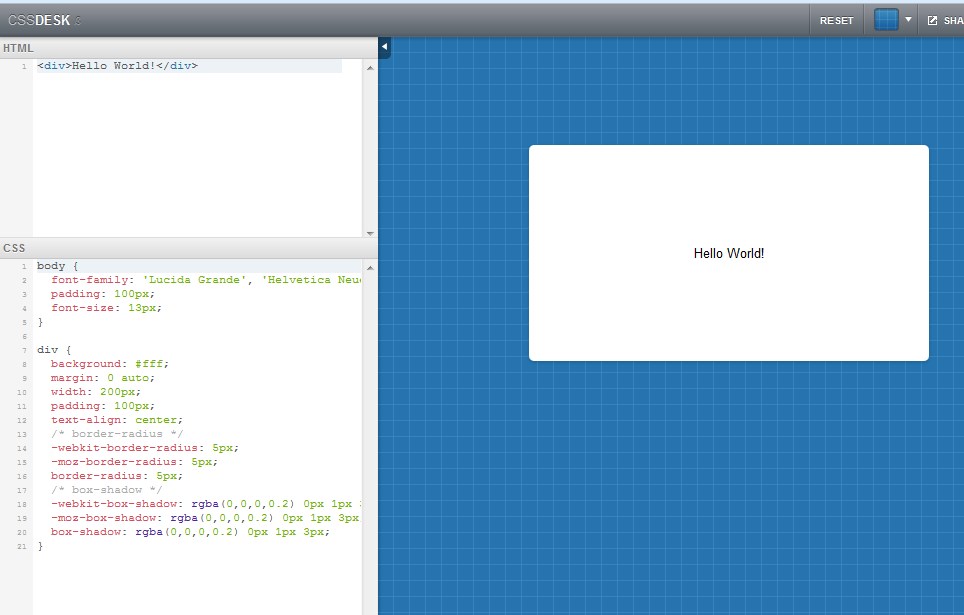Image resolution: width=964 pixels, height=615 pixels.
Task: Click the HTML editor scroll-down arrow
Action: pyautogui.click(x=370, y=233)
